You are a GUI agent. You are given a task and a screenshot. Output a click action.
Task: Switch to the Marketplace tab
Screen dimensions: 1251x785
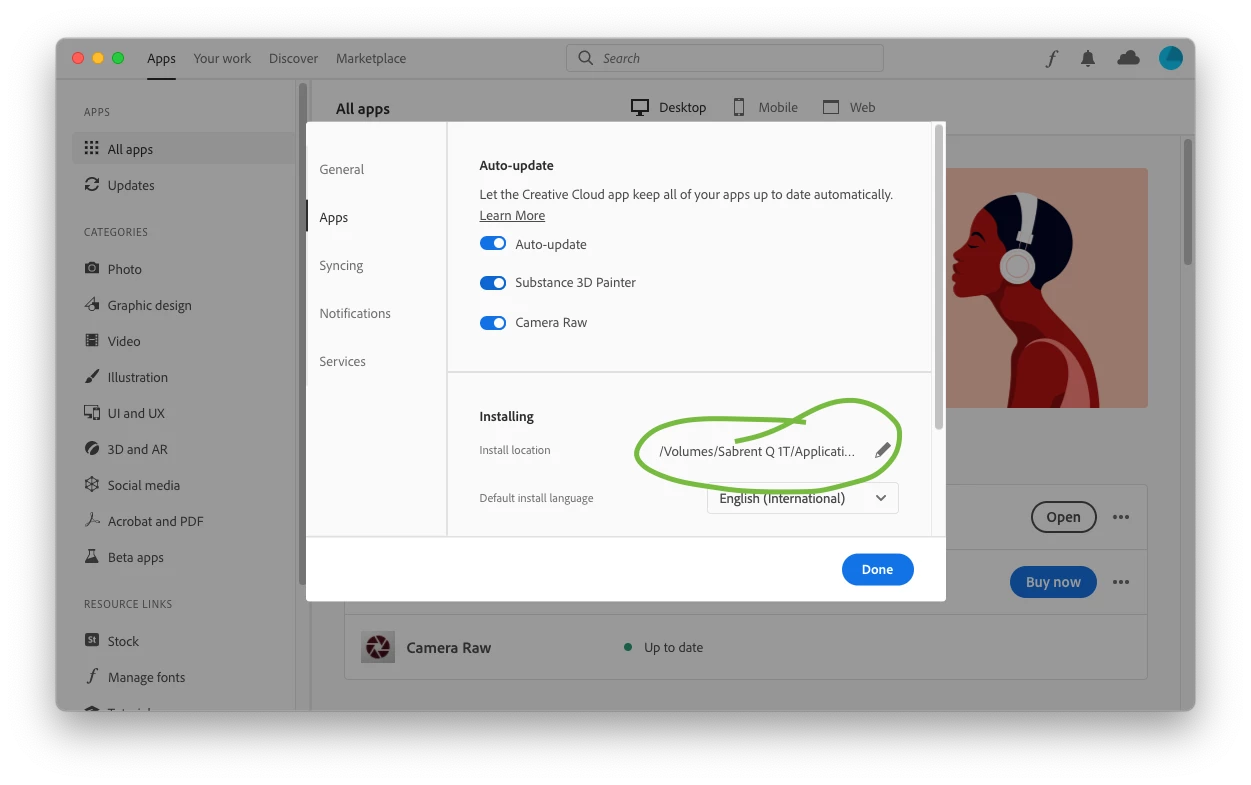371,58
